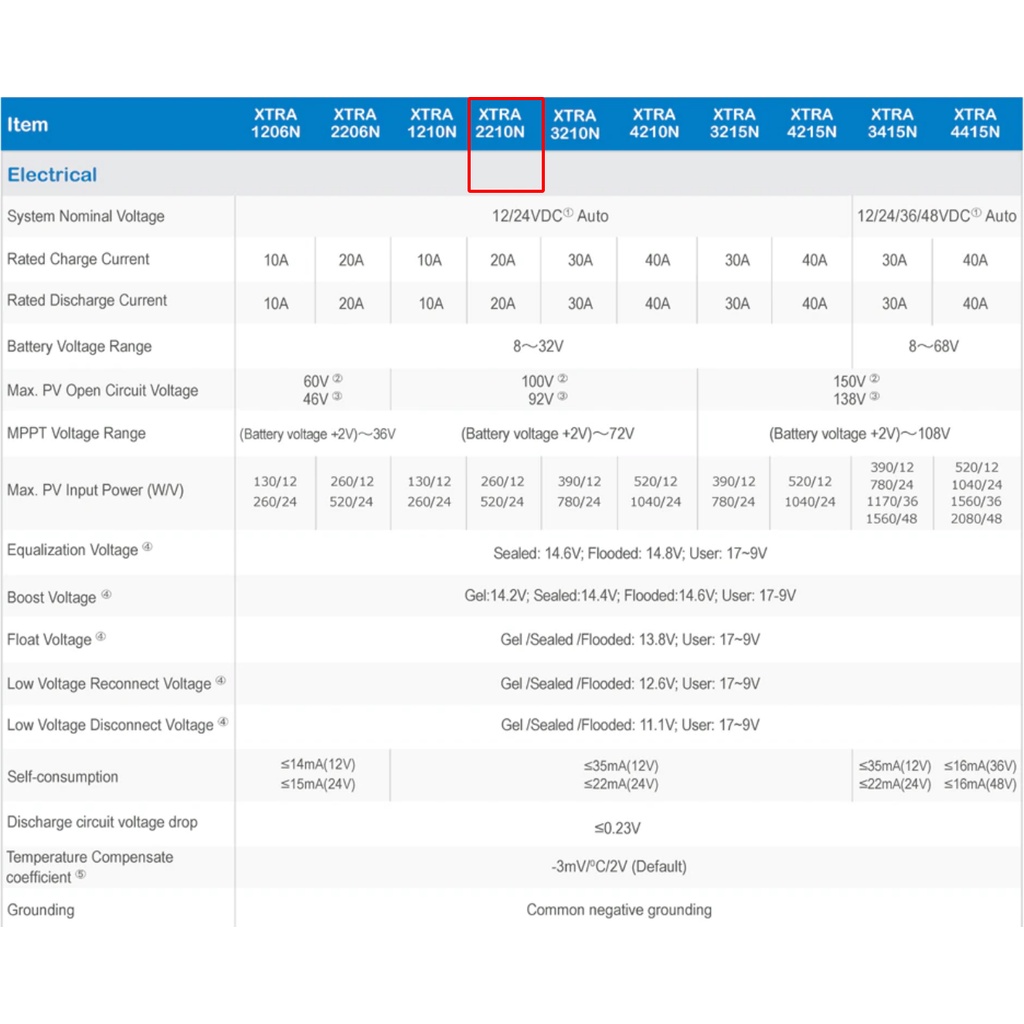This screenshot has height=1024, width=1024.
Task: Select the XTRA 4210N column header
Action: point(654,123)
